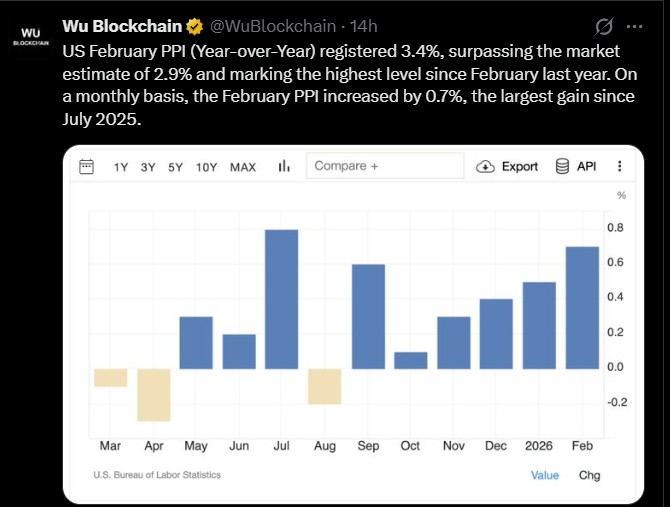Click the Export download cloud icon
The width and height of the screenshot is (670, 507).
tap(486, 166)
